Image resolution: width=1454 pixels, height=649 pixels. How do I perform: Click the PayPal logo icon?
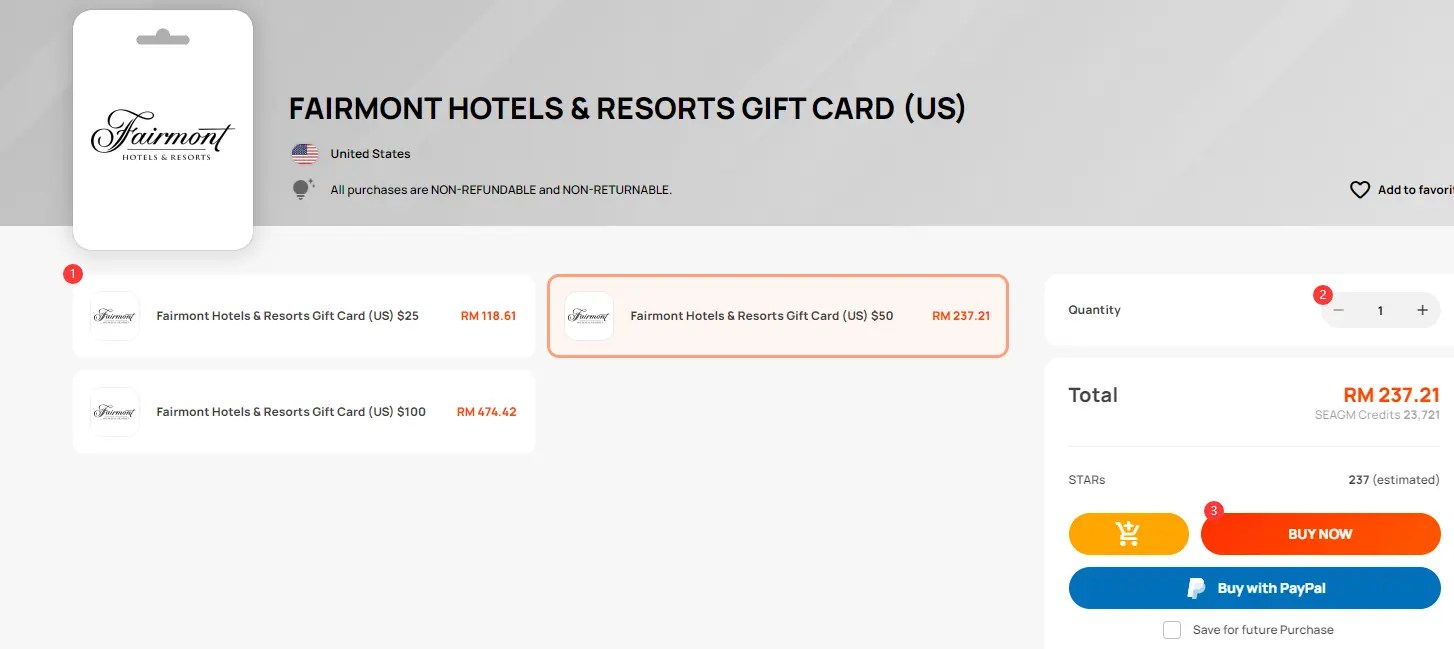tap(1196, 588)
